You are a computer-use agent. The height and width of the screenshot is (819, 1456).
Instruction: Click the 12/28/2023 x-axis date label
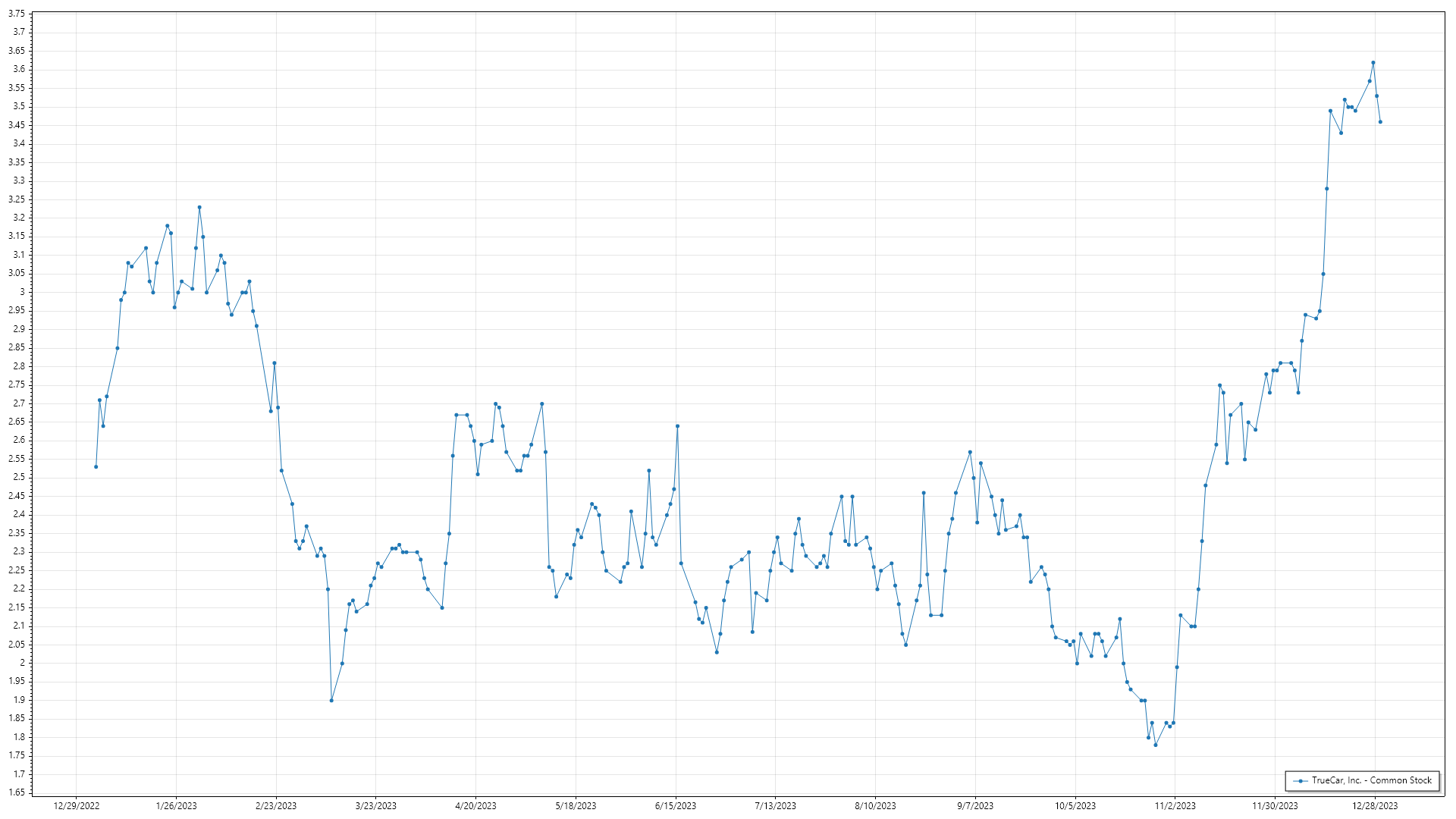tap(1375, 805)
